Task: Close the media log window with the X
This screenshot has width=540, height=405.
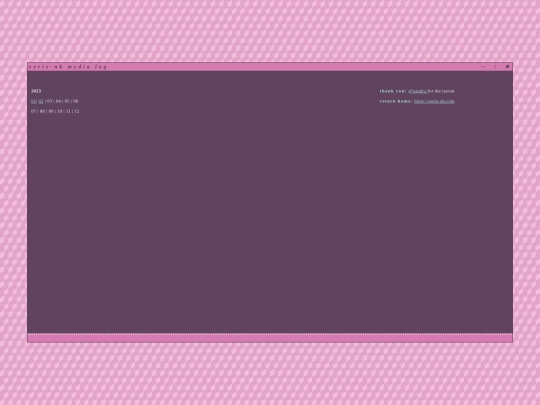Action: click(x=507, y=66)
